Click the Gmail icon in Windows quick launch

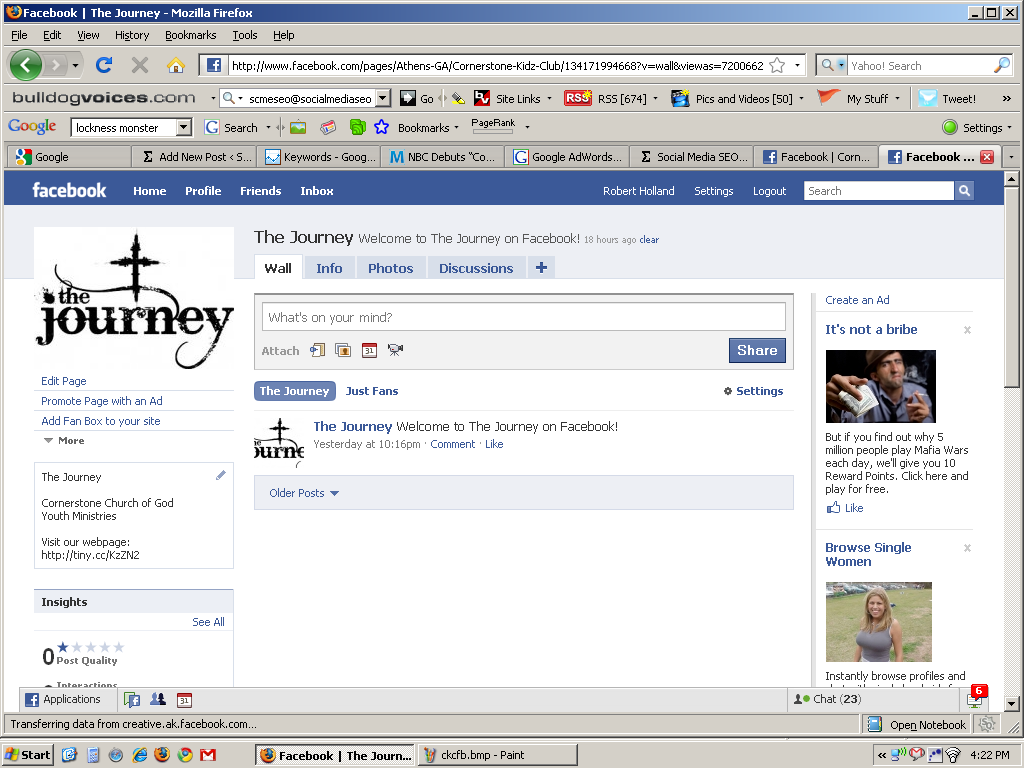208,755
